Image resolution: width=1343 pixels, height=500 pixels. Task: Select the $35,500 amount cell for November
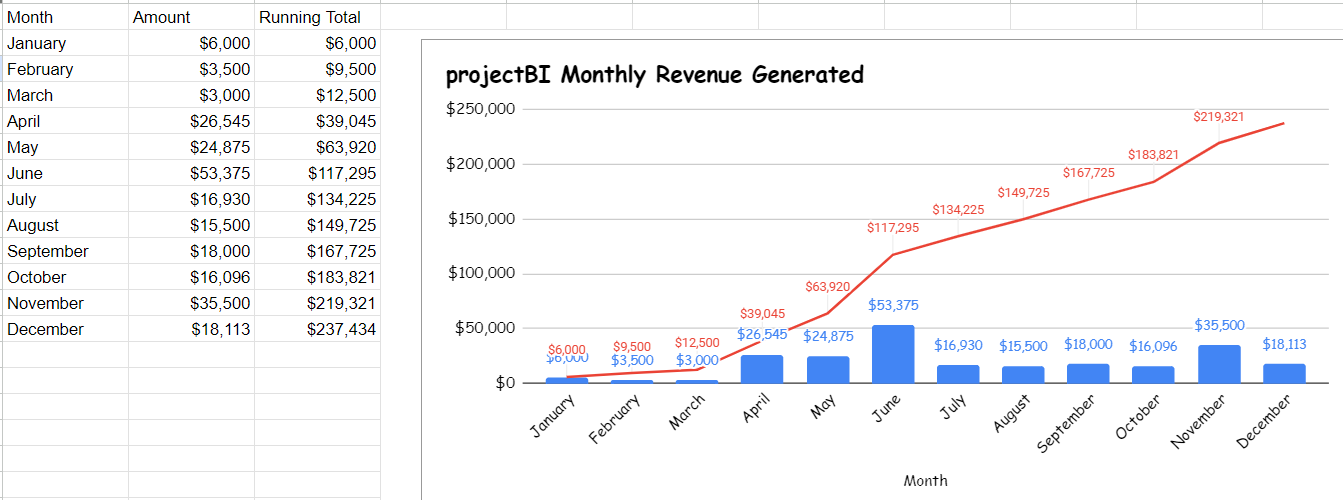coord(191,303)
